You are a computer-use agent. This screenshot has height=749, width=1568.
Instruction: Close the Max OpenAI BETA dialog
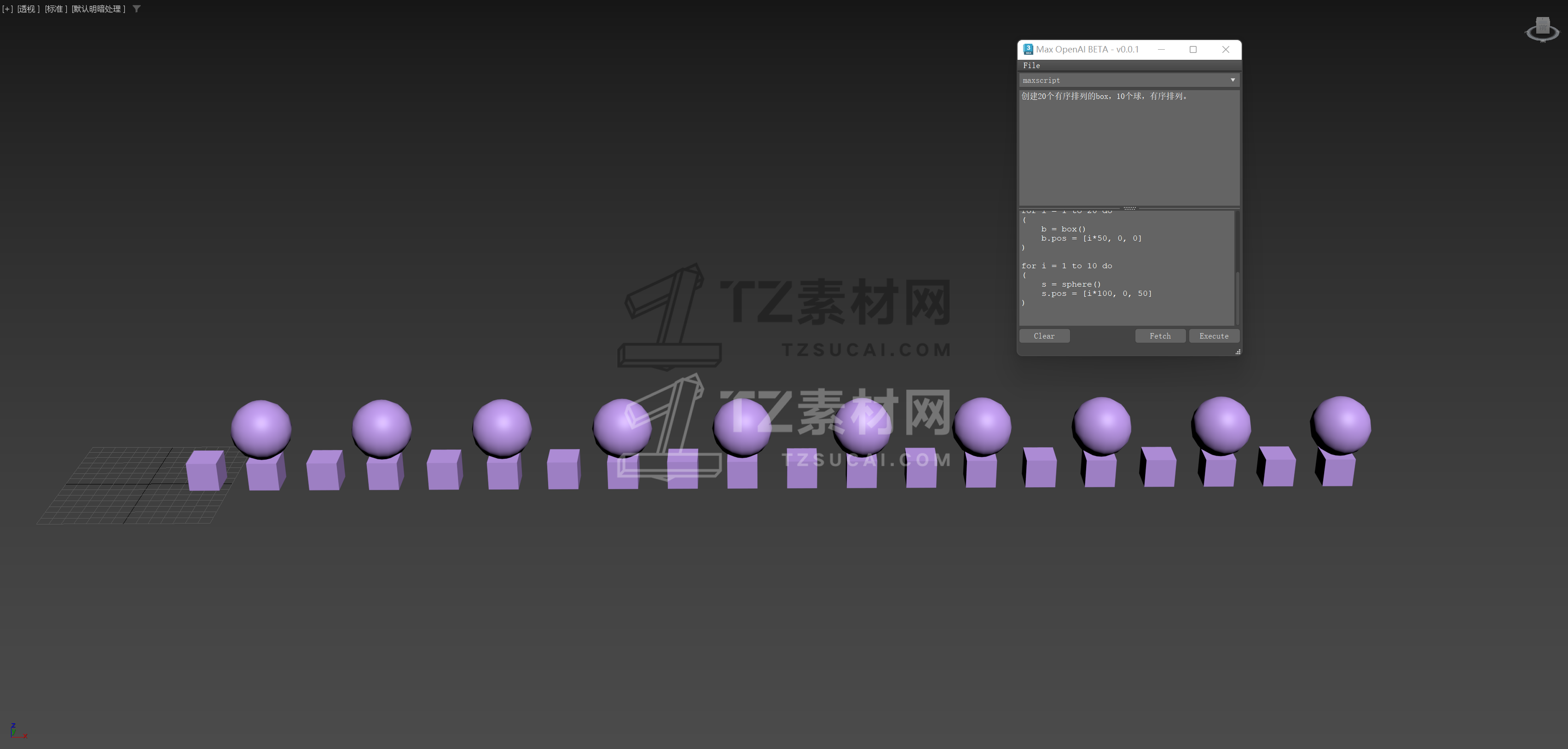tap(1225, 49)
